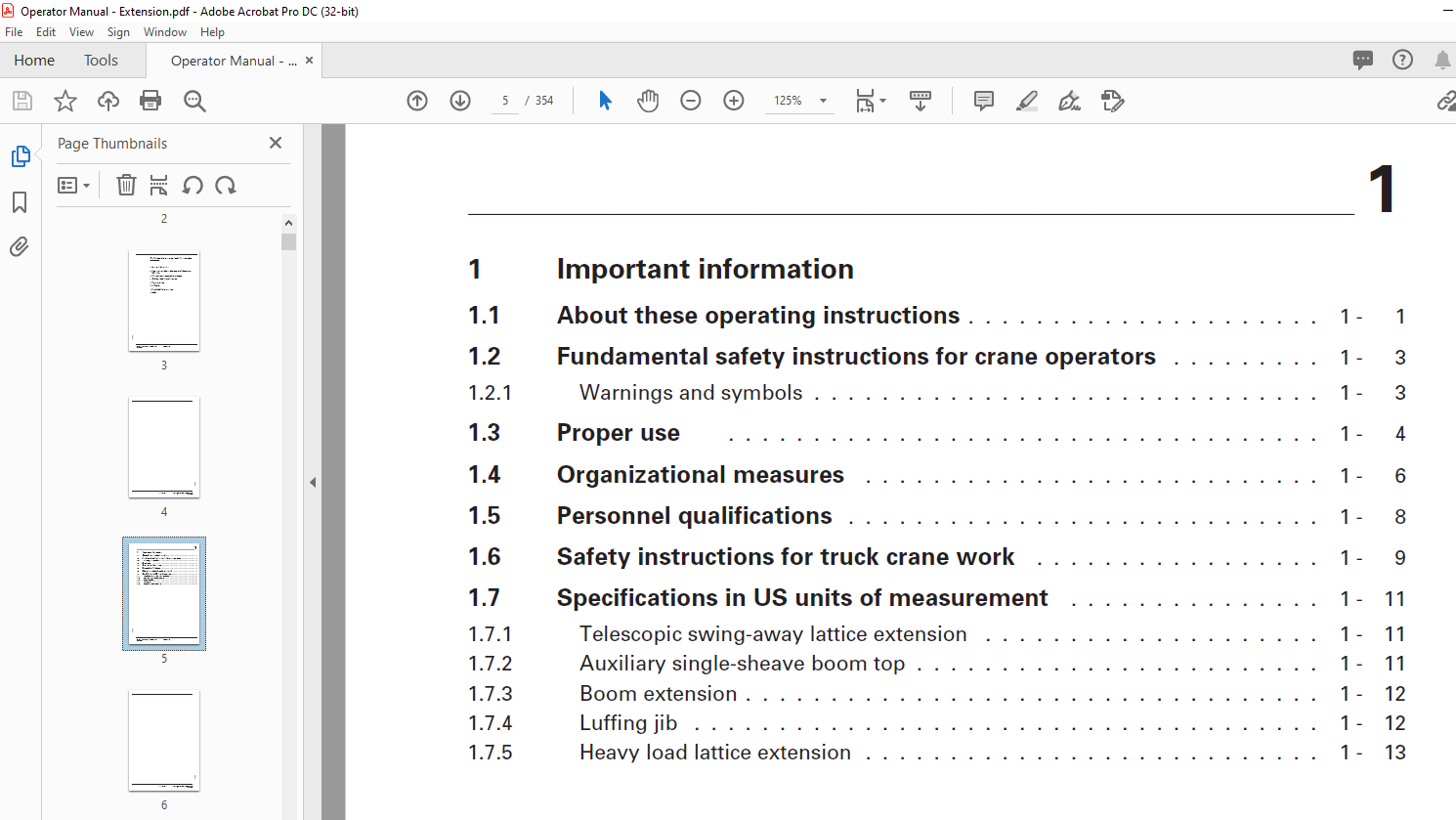The height and width of the screenshot is (820, 1456).
Task: Choose the Selection arrow tool
Action: point(605,101)
